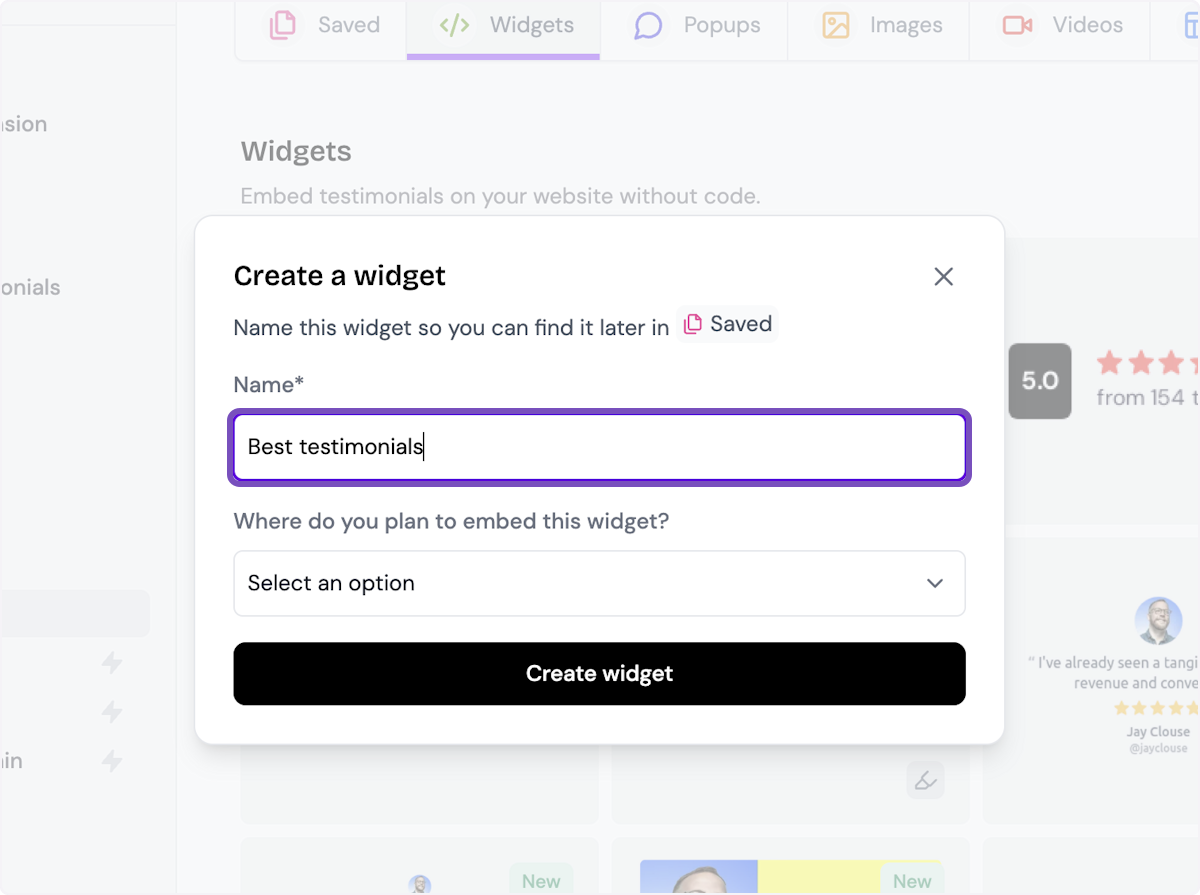The width and height of the screenshot is (1200, 895).
Task: Click the Videos tab camera icon
Action: coord(1017,25)
